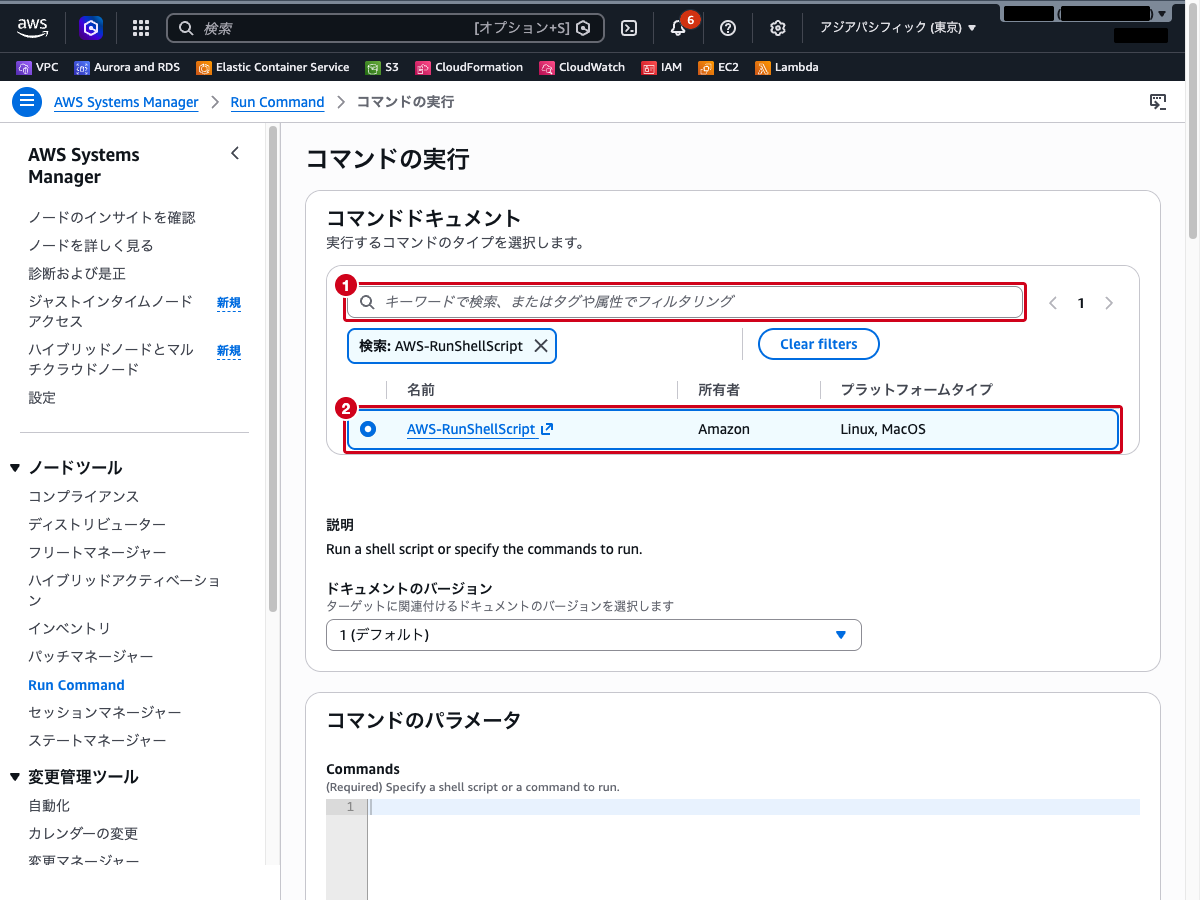Open the account menu dropdown arrow
This screenshot has width=1200, height=900.
(x=1161, y=14)
